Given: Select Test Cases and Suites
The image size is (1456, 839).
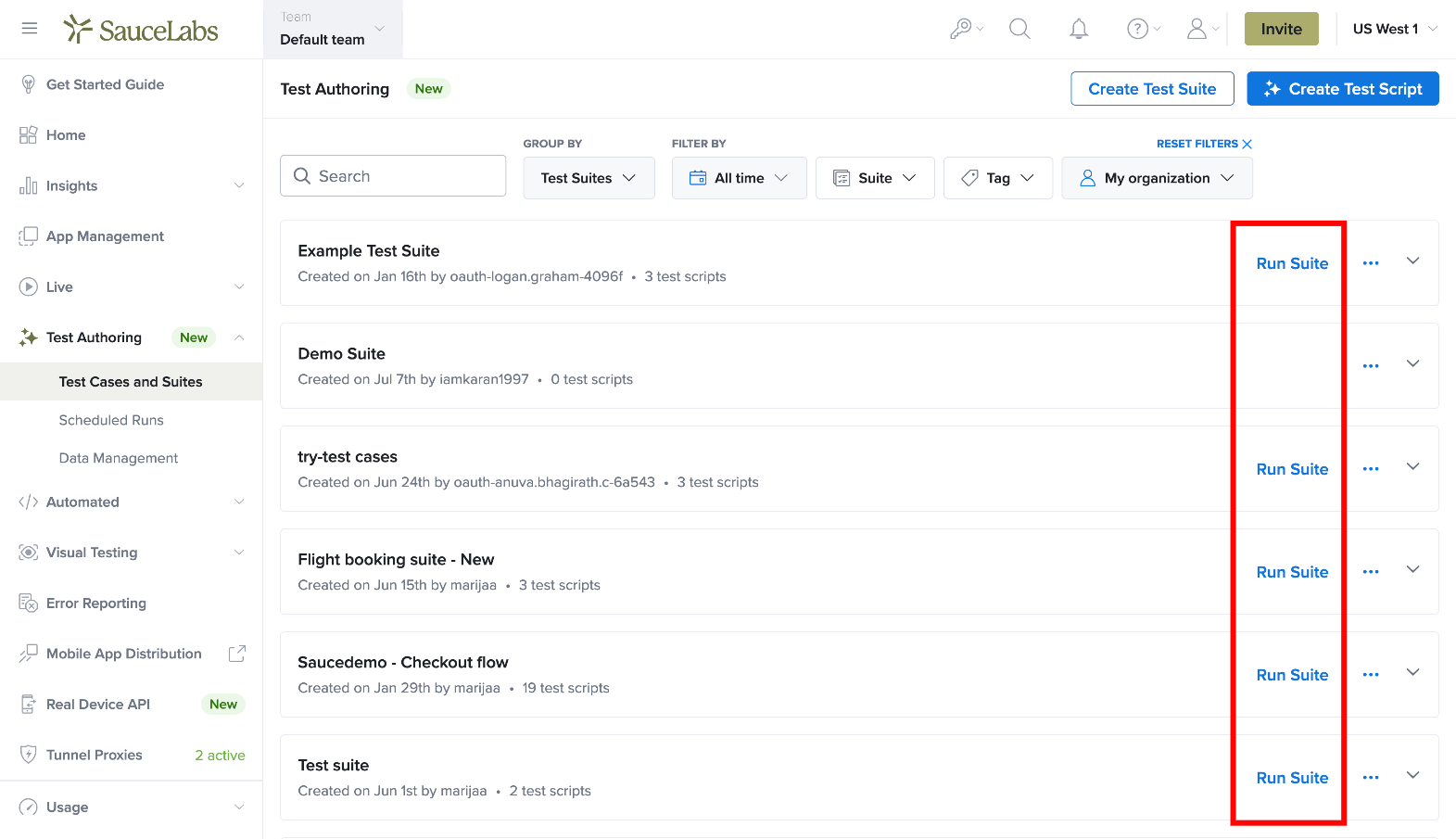Looking at the screenshot, I should [x=131, y=382].
